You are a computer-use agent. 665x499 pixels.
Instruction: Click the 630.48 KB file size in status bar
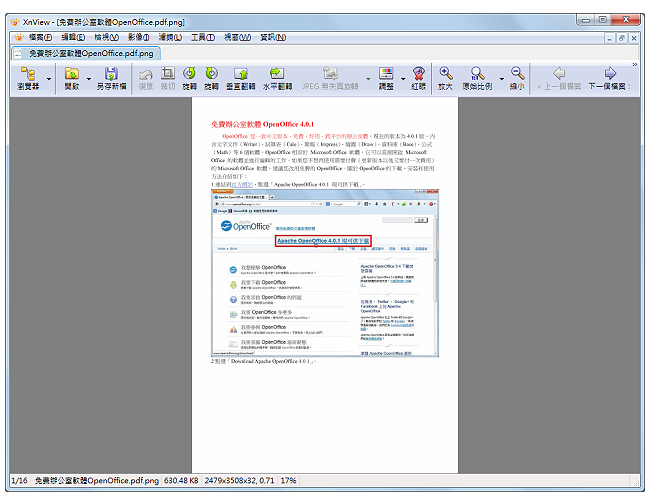click(181, 480)
